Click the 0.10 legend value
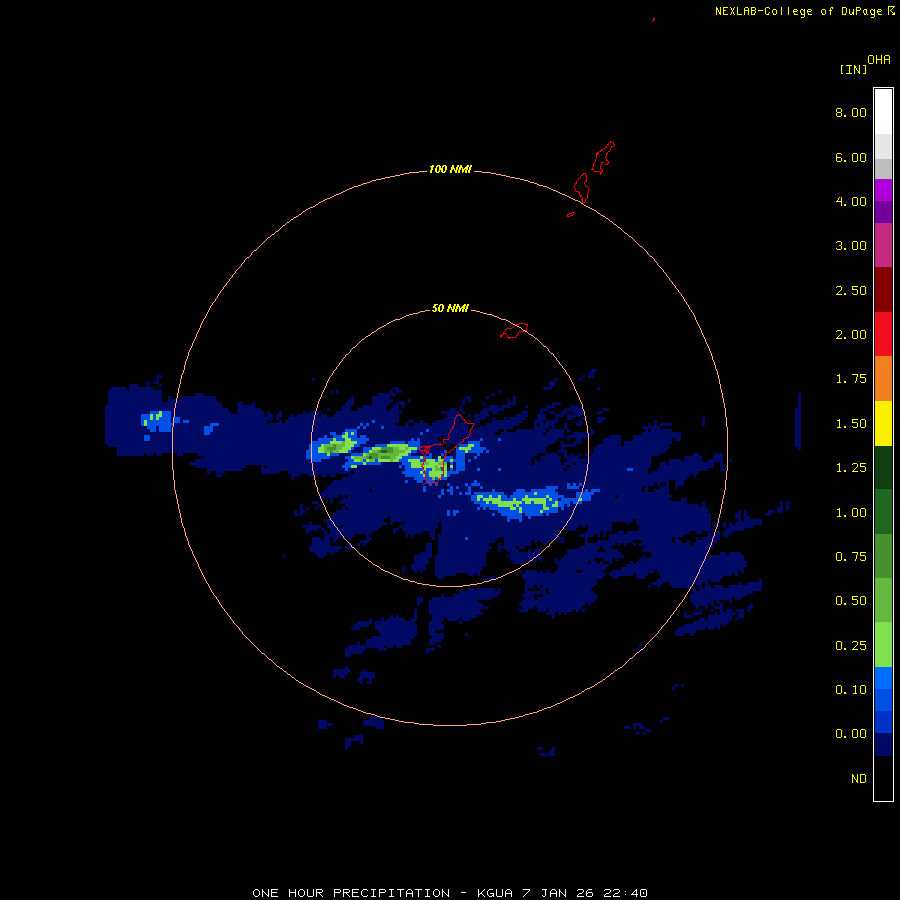 (x=851, y=690)
